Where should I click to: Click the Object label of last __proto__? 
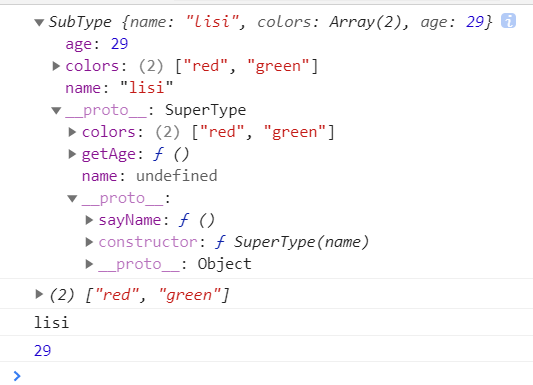(224, 264)
